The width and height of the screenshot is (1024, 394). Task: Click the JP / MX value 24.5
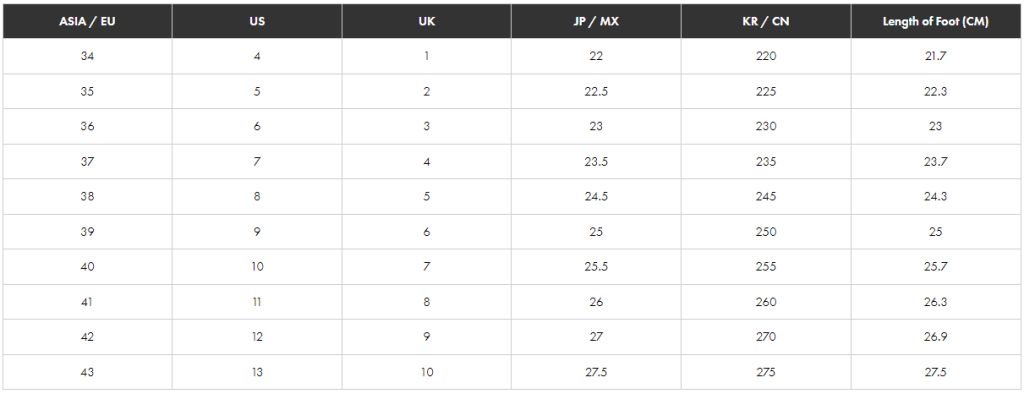[x=596, y=197]
